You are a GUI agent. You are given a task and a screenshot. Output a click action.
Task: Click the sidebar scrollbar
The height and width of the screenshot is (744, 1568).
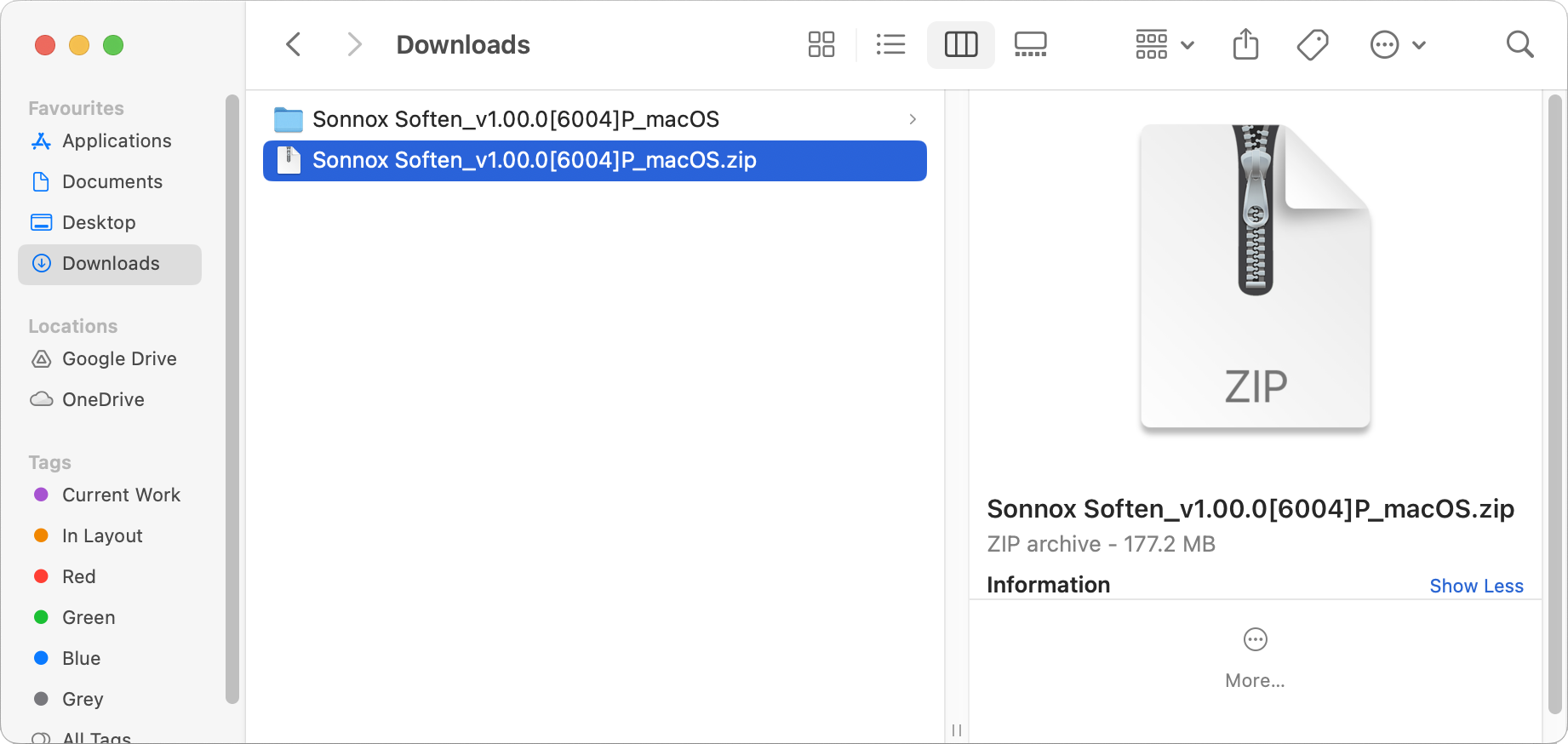[232, 399]
